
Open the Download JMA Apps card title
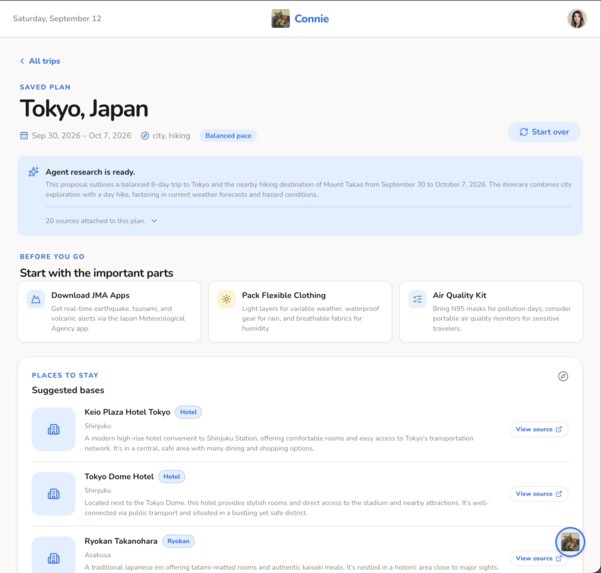click(90, 295)
